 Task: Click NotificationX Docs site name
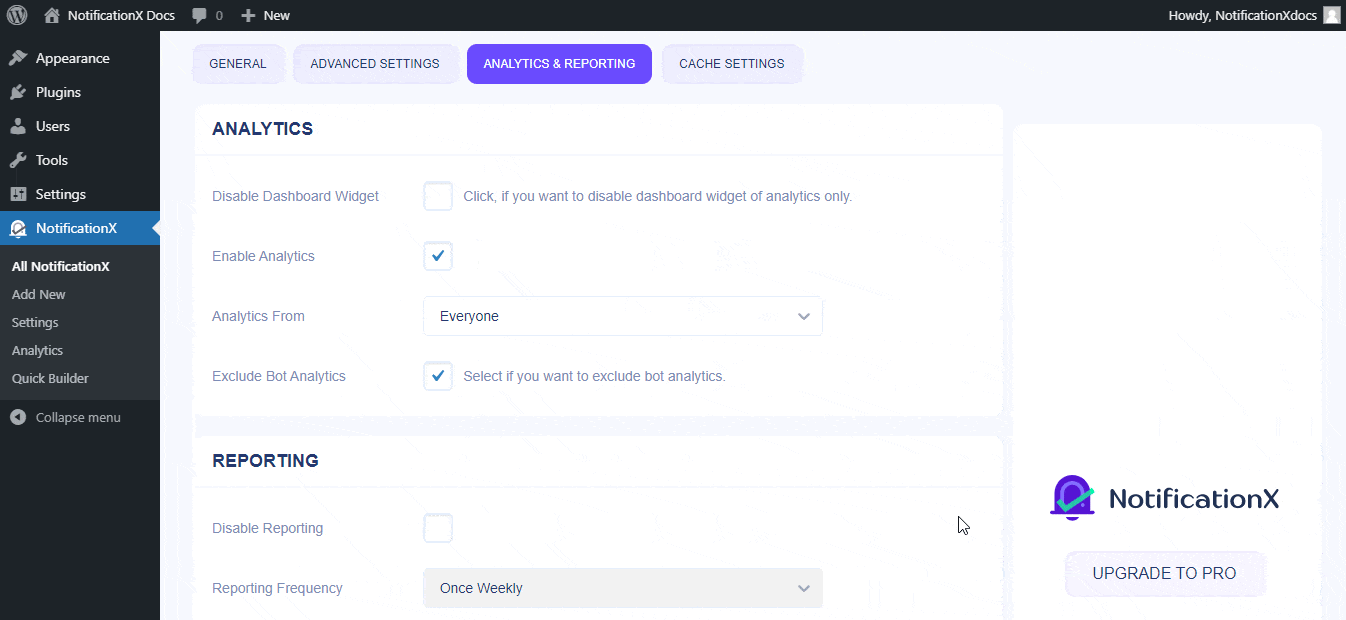[x=121, y=16]
